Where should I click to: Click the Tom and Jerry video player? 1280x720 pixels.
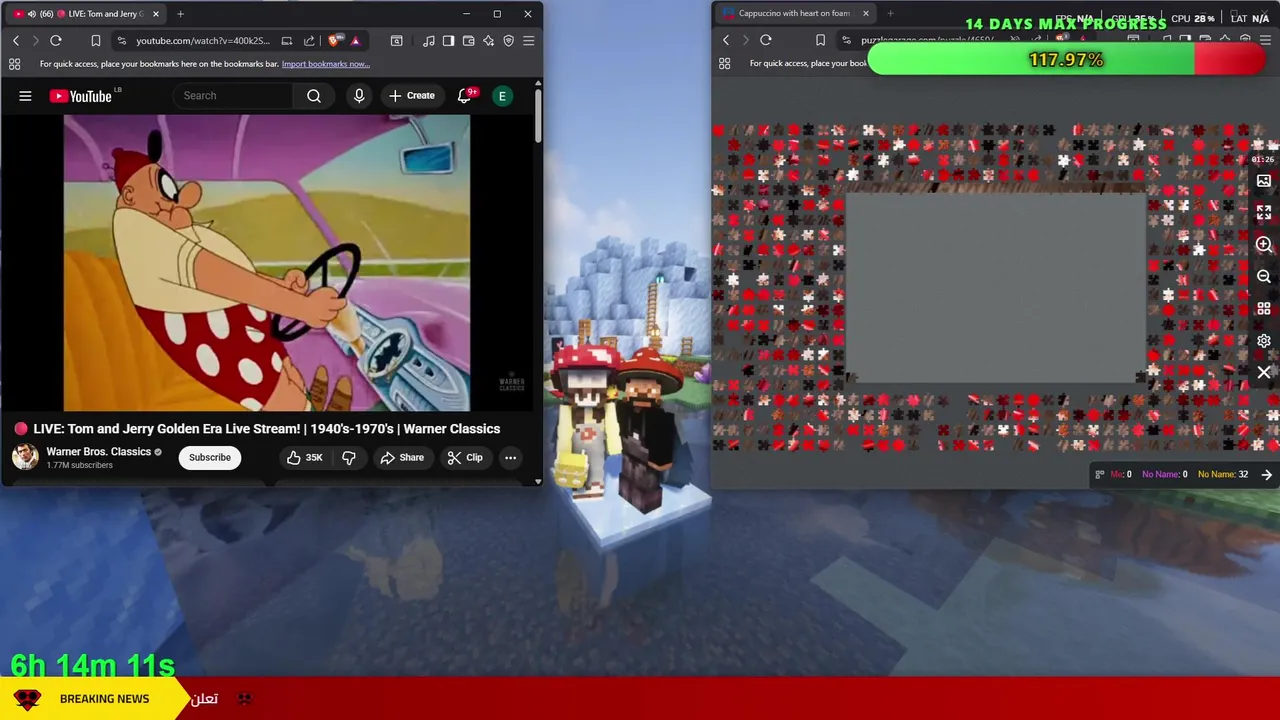point(267,263)
